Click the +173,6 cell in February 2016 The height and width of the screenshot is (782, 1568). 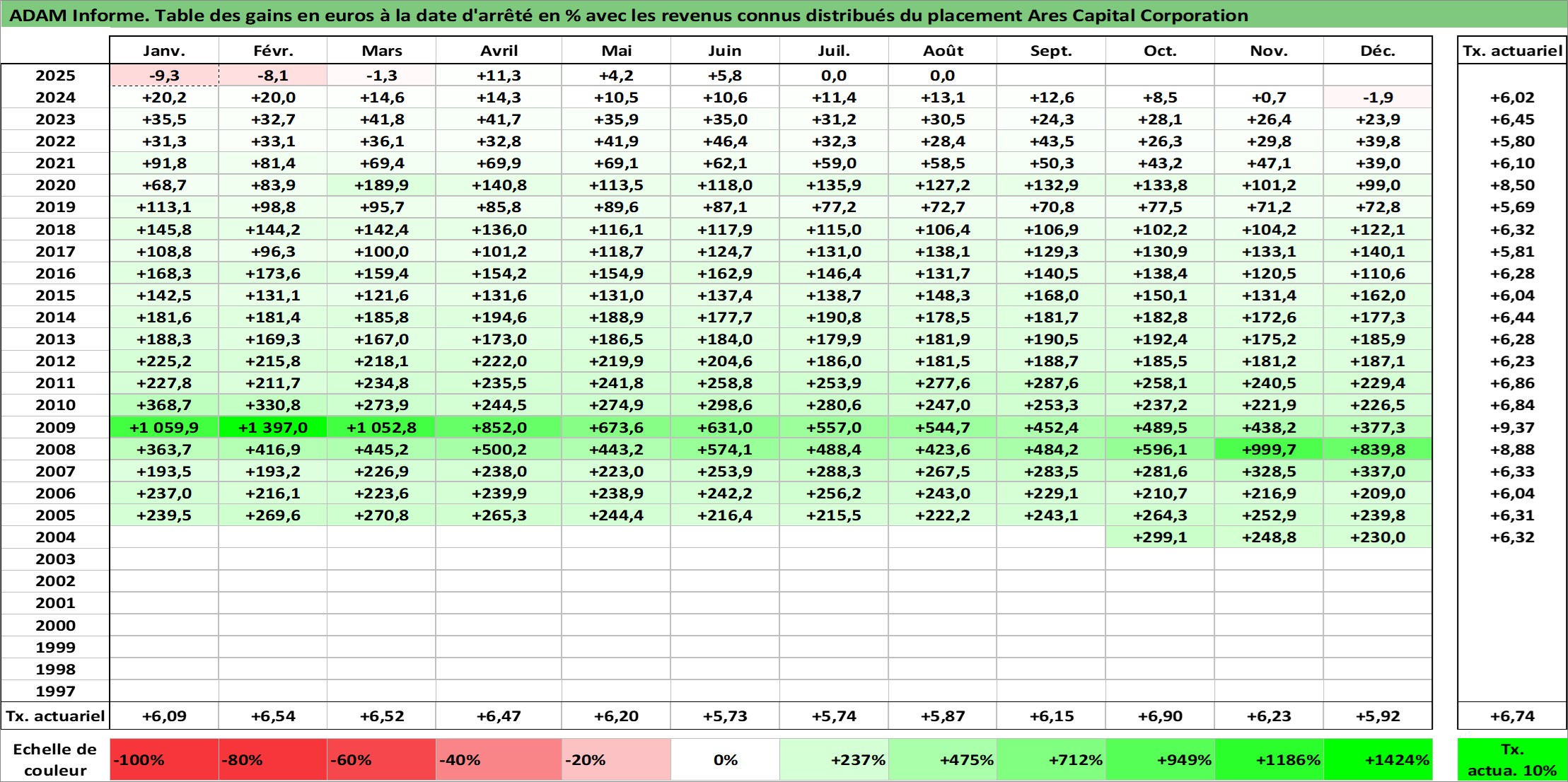pyautogui.click(x=273, y=274)
